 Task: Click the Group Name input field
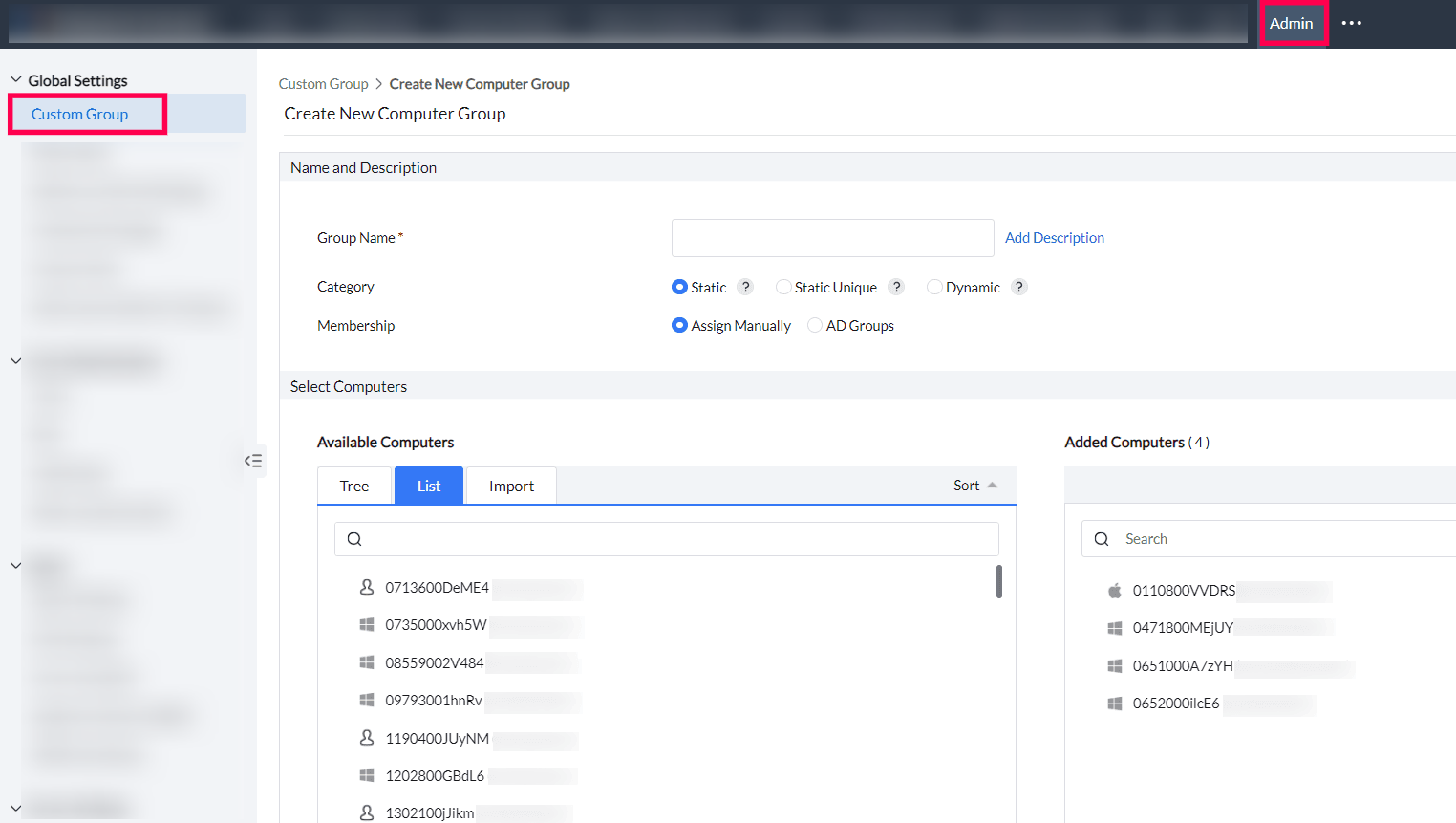[x=831, y=237]
